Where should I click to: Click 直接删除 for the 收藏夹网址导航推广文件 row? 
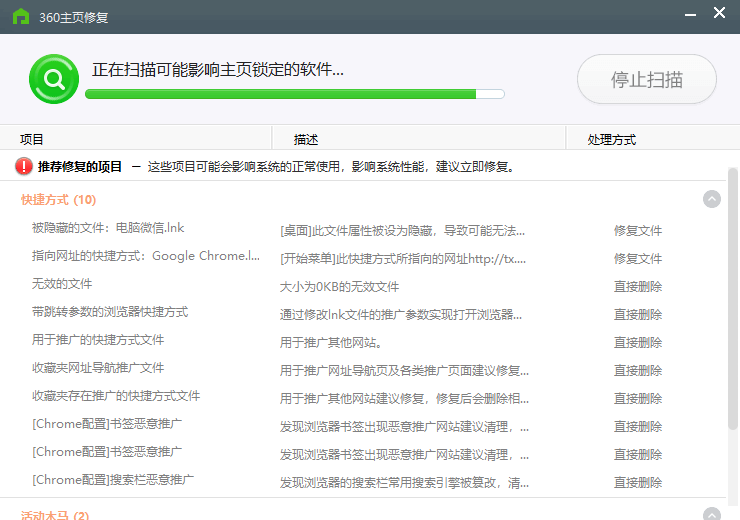(638, 370)
